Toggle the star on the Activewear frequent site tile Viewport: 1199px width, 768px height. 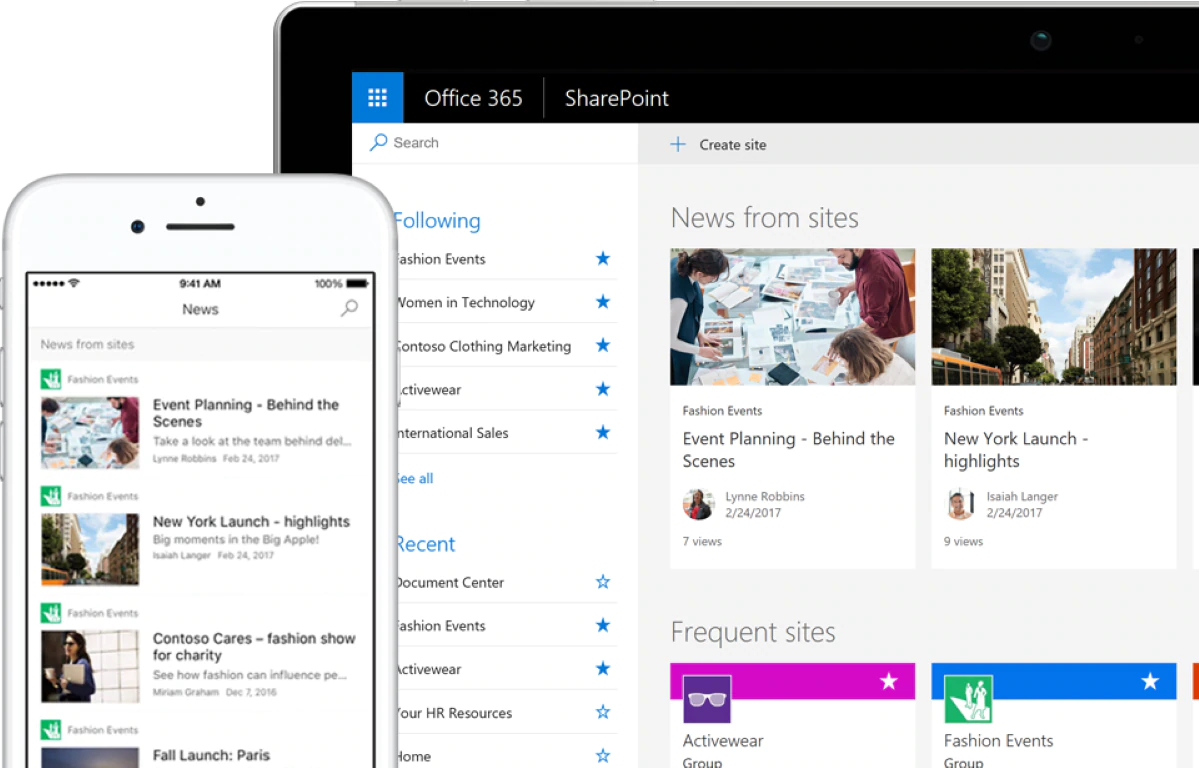coord(889,681)
